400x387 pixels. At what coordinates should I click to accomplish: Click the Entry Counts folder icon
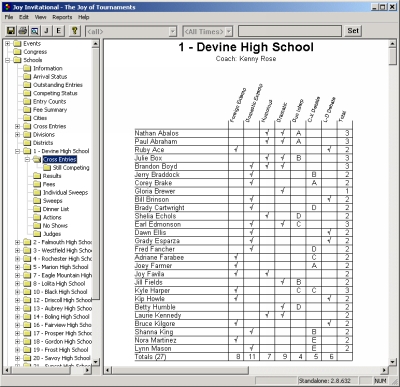click(27, 101)
